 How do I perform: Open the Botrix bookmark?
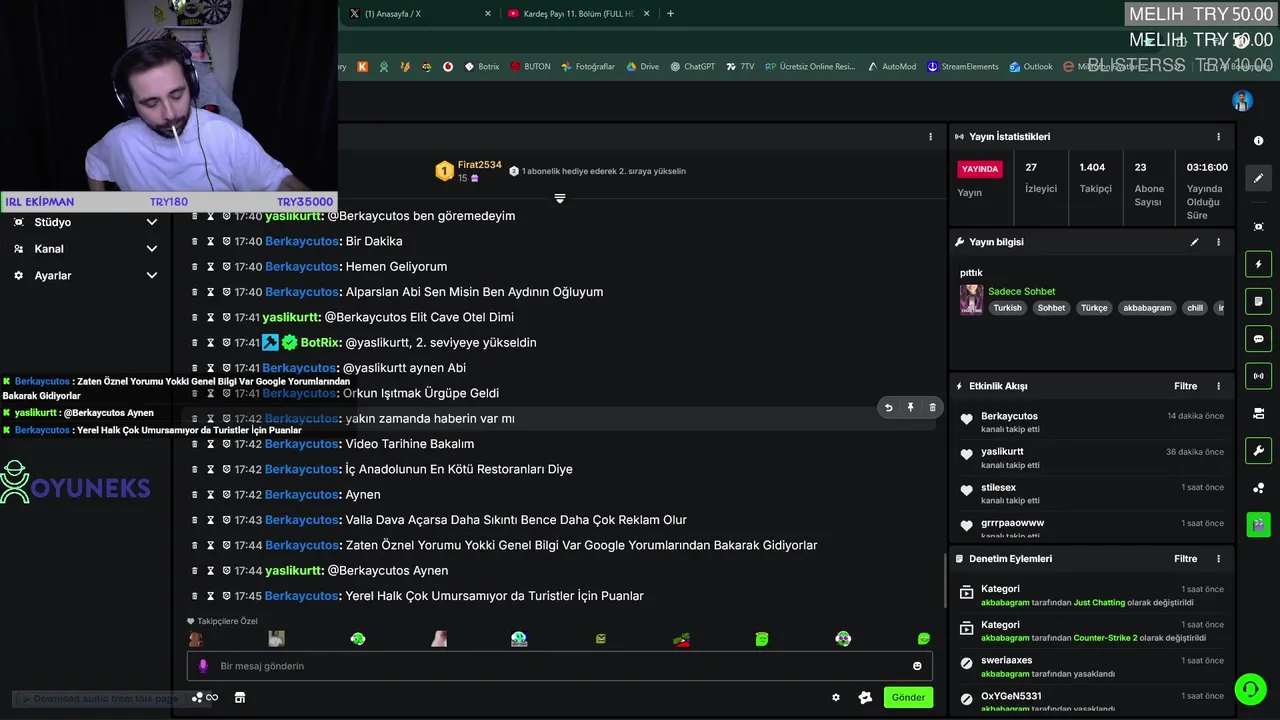point(480,67)
